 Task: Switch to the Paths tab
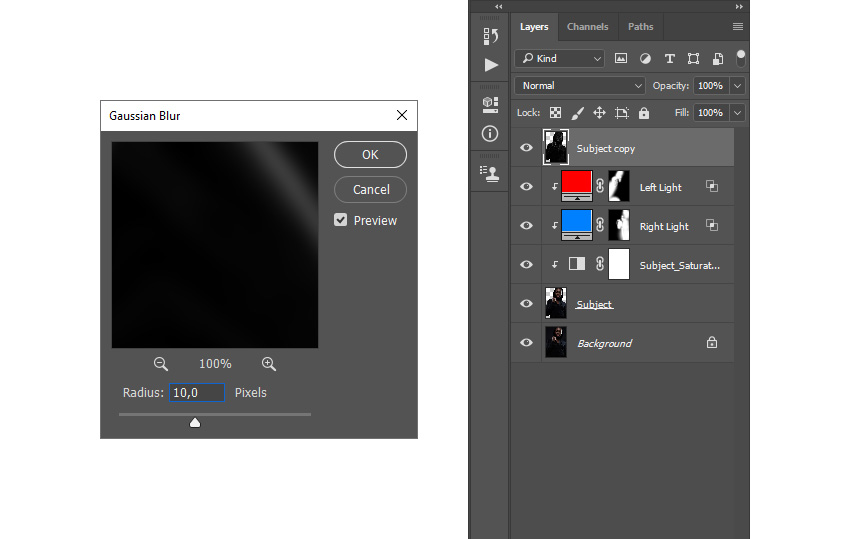pos(640,27)
